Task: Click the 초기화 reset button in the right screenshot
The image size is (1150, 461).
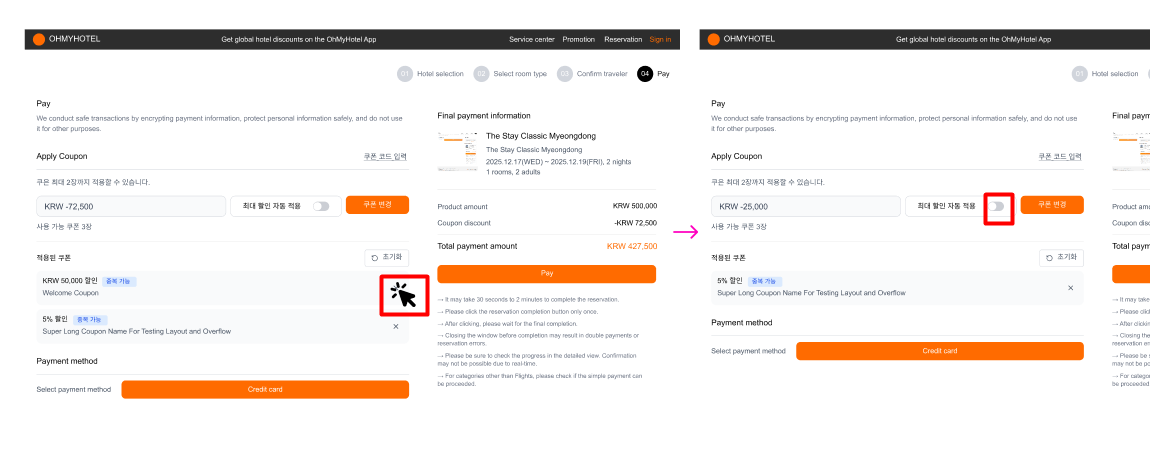Action: pyautogui.click(x=1061, y=258)
